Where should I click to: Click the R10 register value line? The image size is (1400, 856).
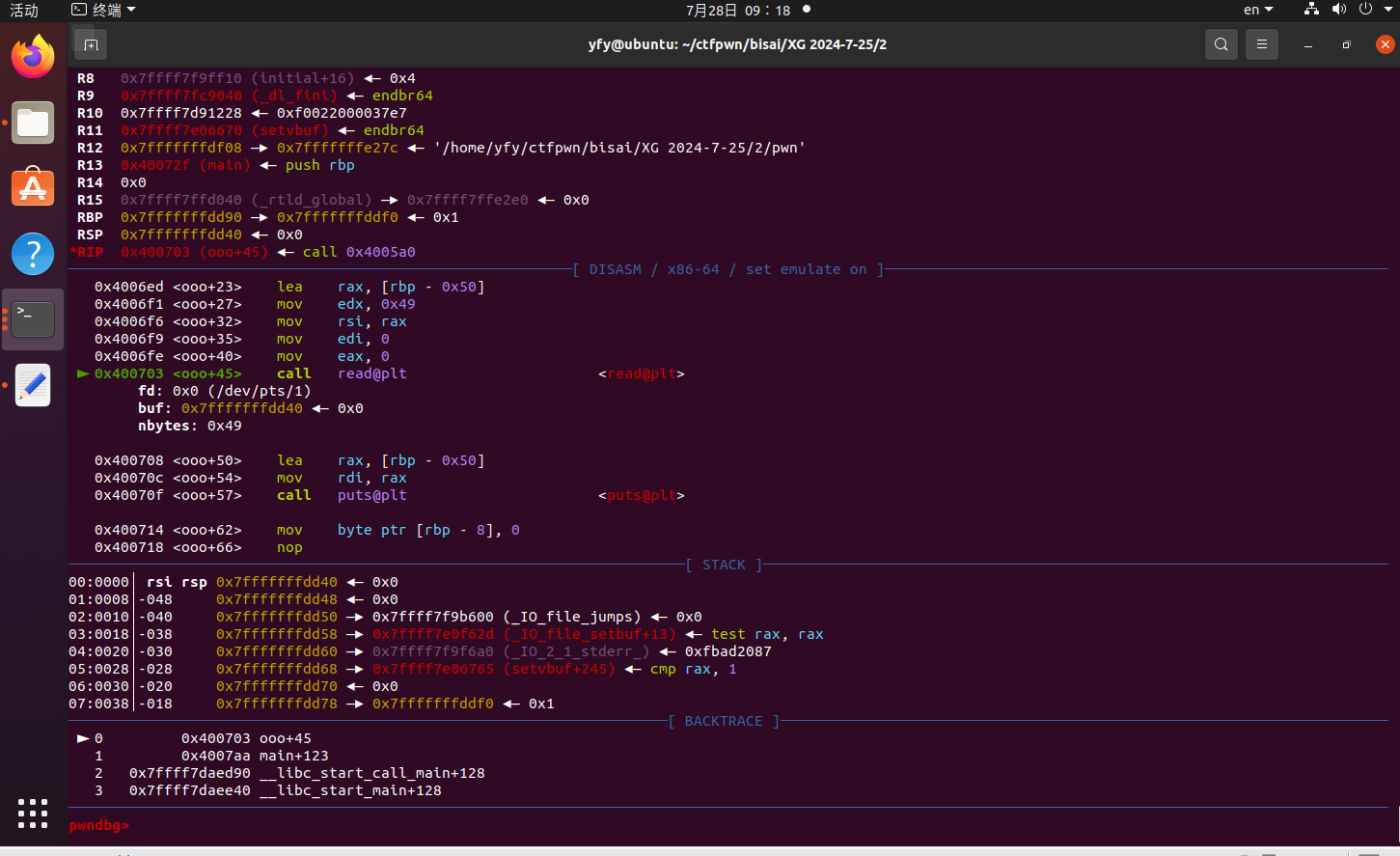[x=242, y=113]
